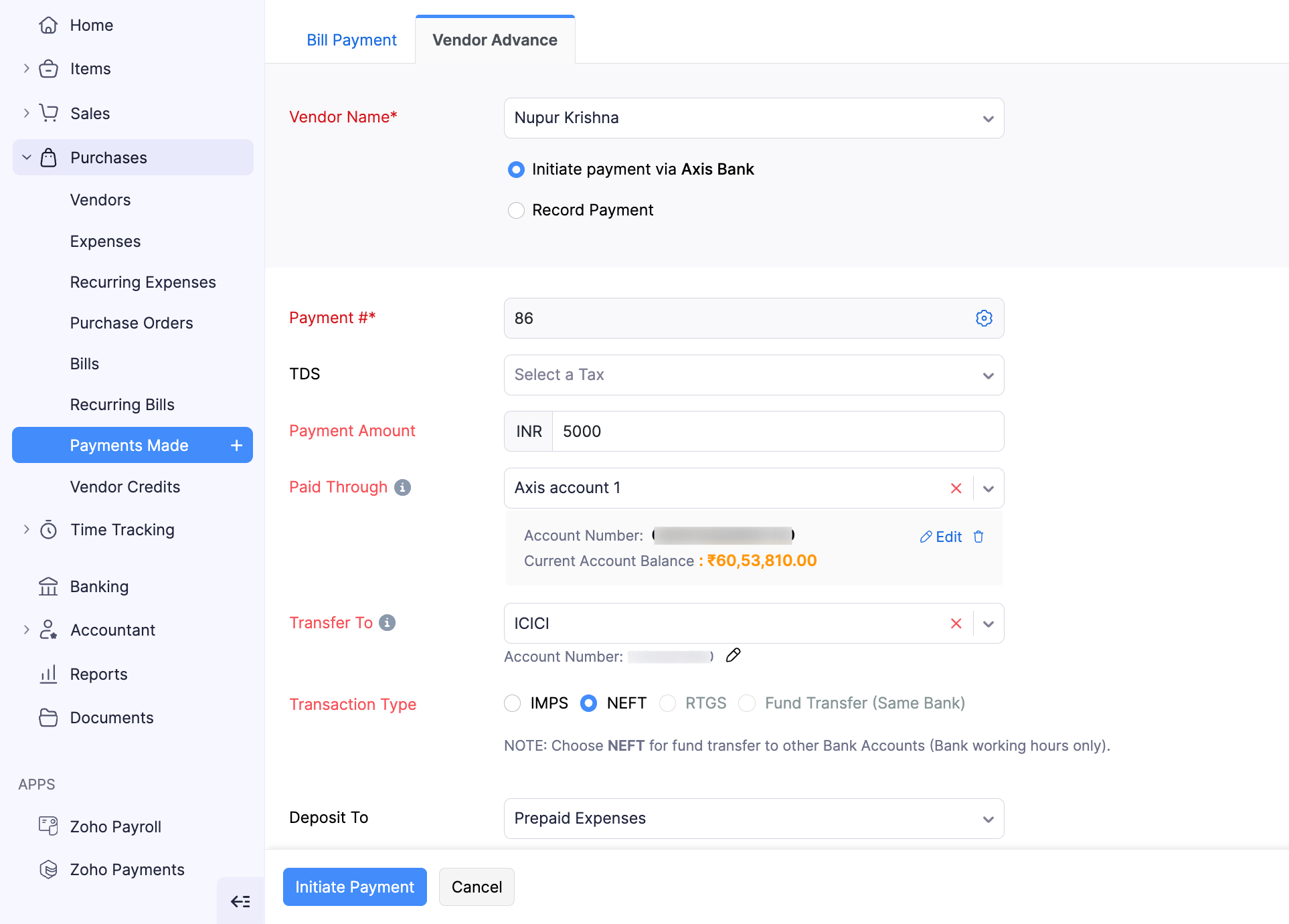The width and height of the screenshot is (1289, 924).
Task: Open payment number settings via gear icon
Action: (984, 318)
